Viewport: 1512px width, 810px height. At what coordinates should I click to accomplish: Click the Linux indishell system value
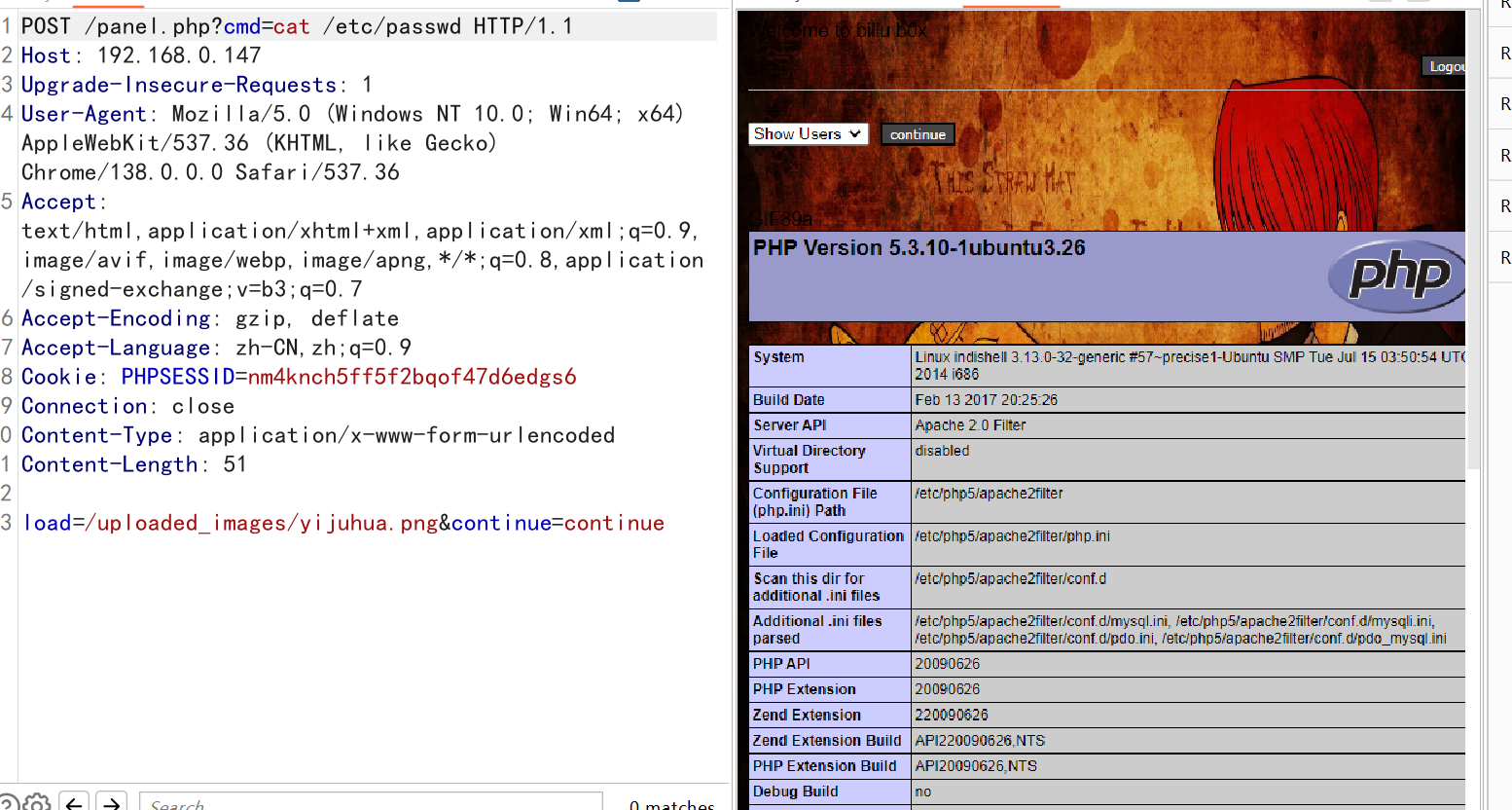(1189, 365)
